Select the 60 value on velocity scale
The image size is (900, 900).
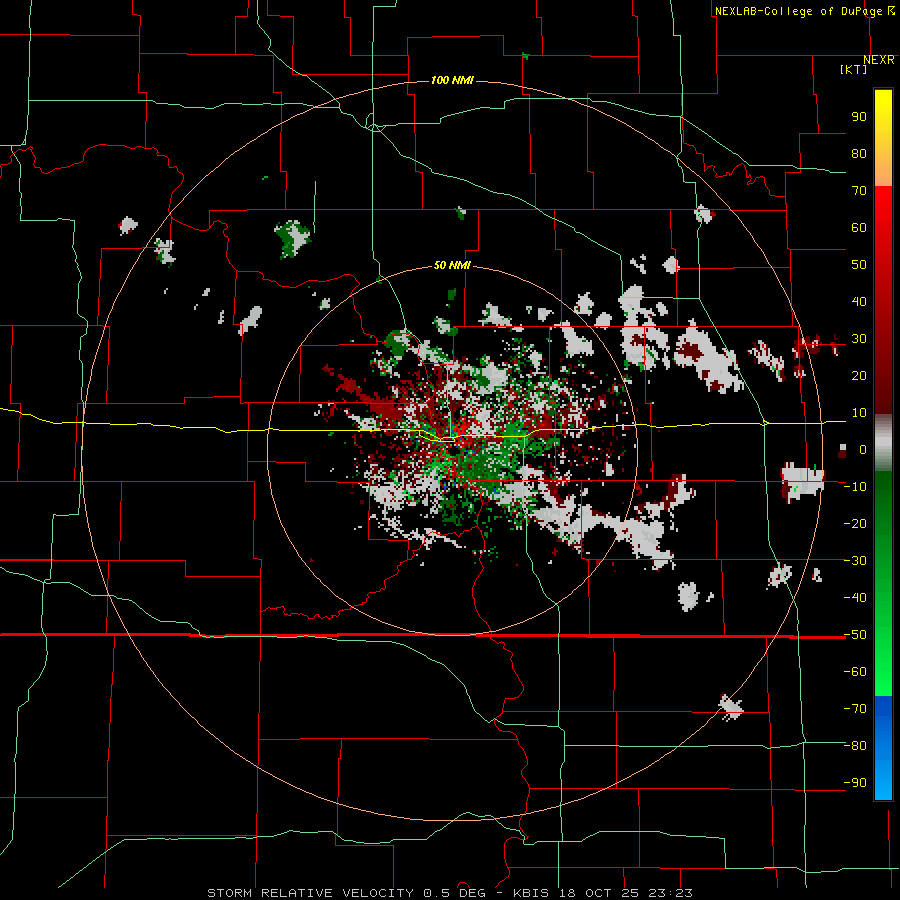[x=859, y=228]
